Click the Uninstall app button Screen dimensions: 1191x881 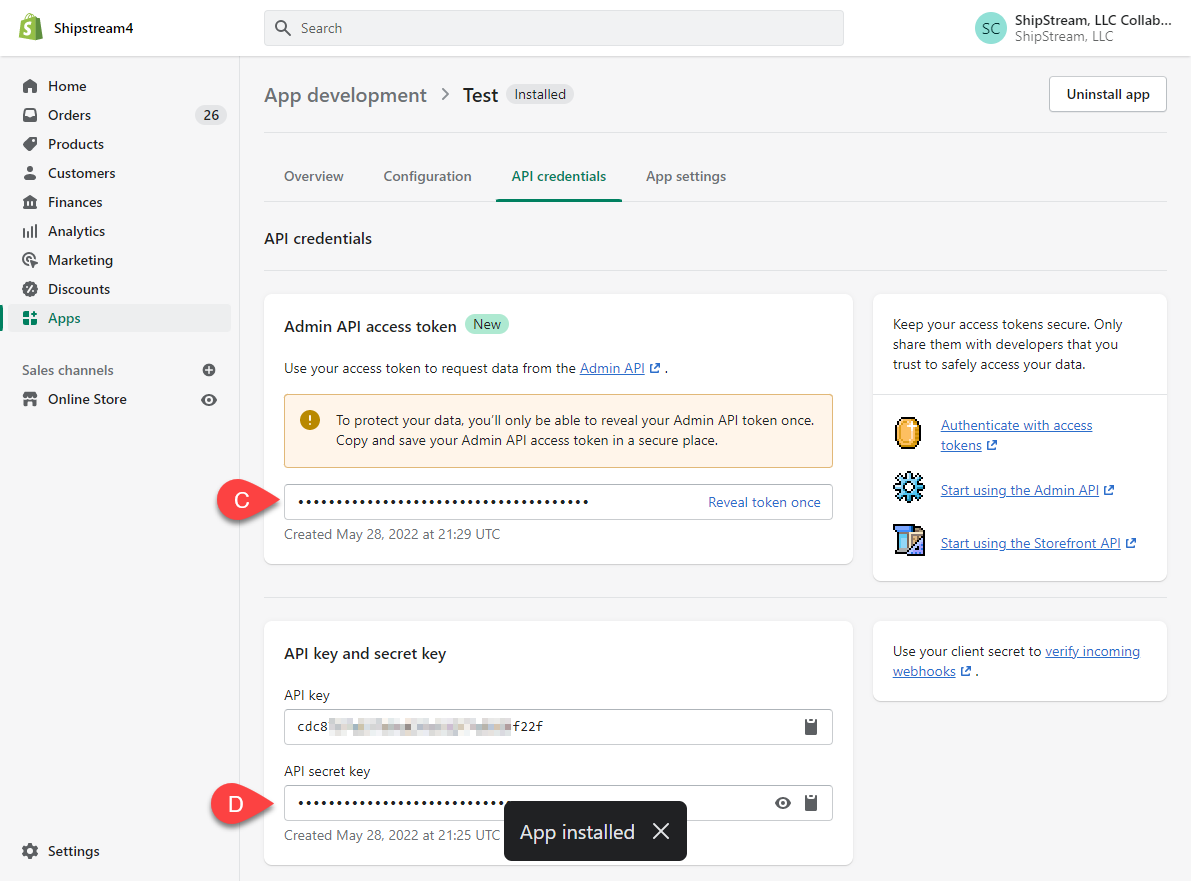pyautogui.click(x=1107, y=94)
